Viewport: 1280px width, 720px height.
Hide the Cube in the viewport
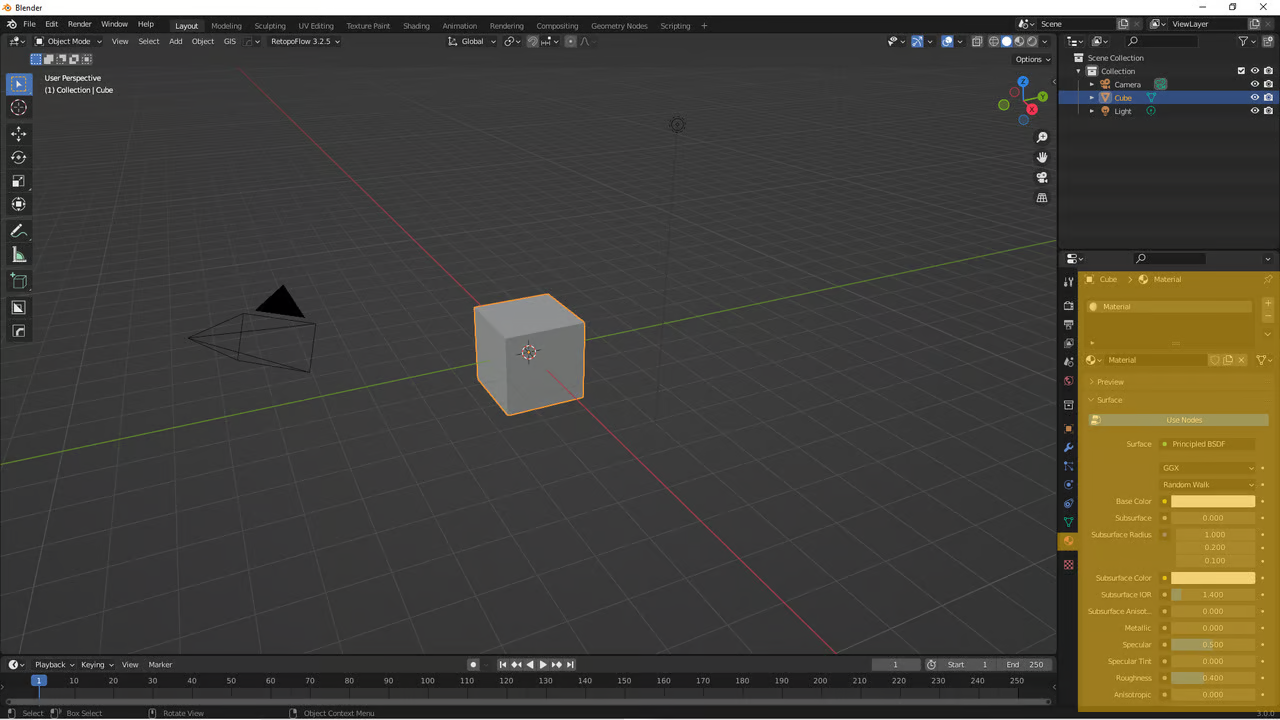pos(1255,97)
